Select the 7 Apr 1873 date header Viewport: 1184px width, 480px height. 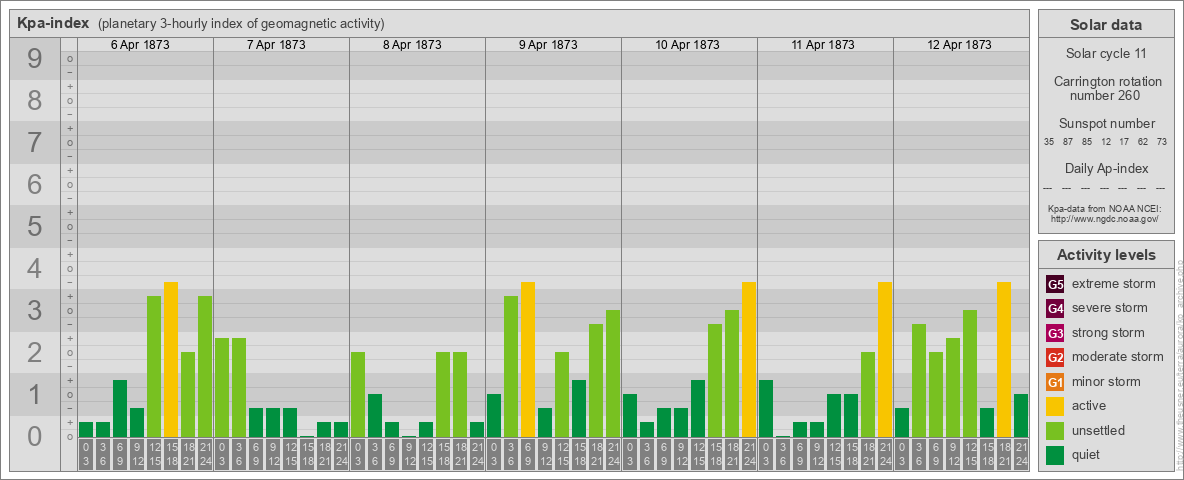(276, 45)
